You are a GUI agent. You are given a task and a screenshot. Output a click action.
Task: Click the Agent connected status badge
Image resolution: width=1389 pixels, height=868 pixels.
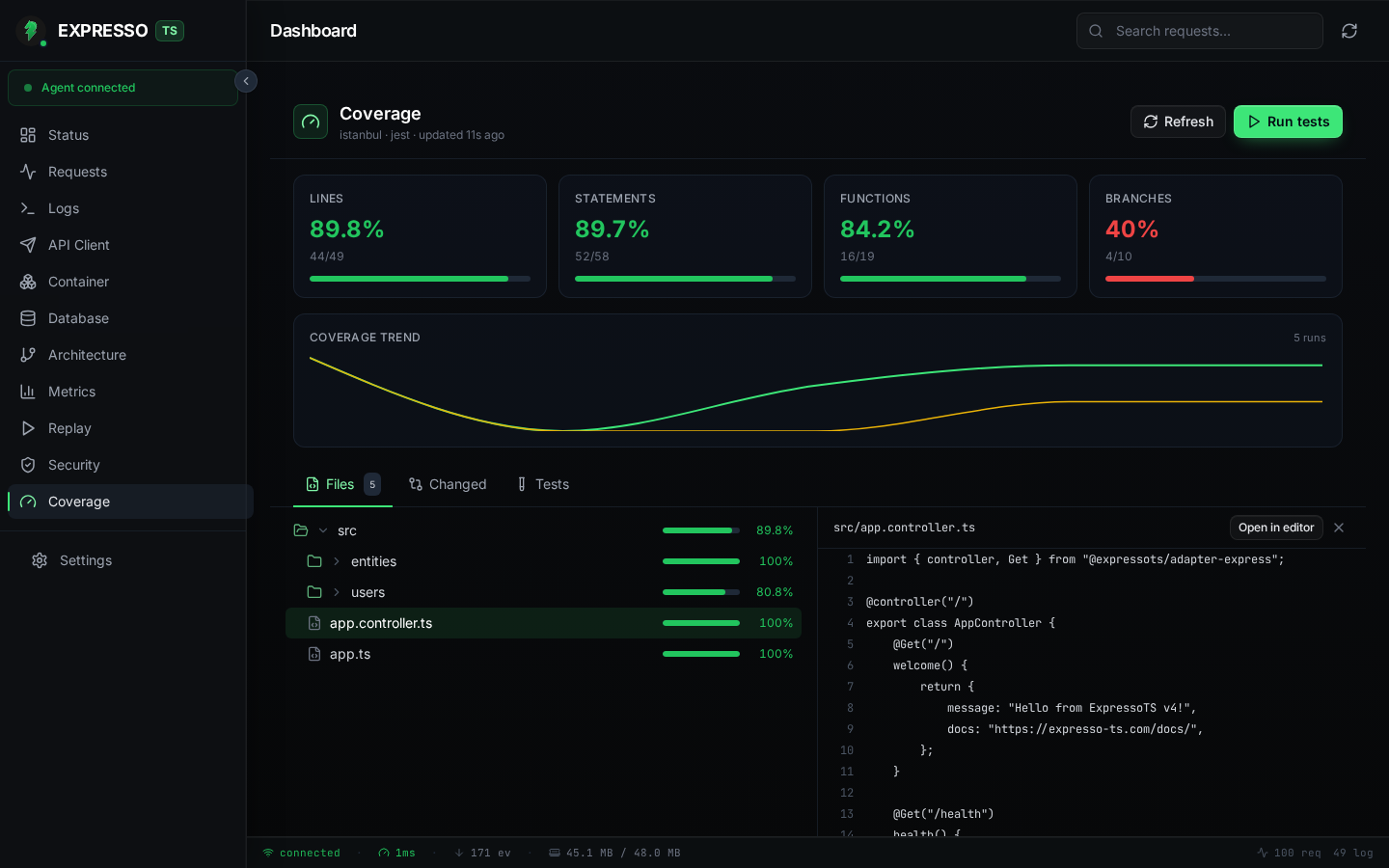tap(123, 88)
